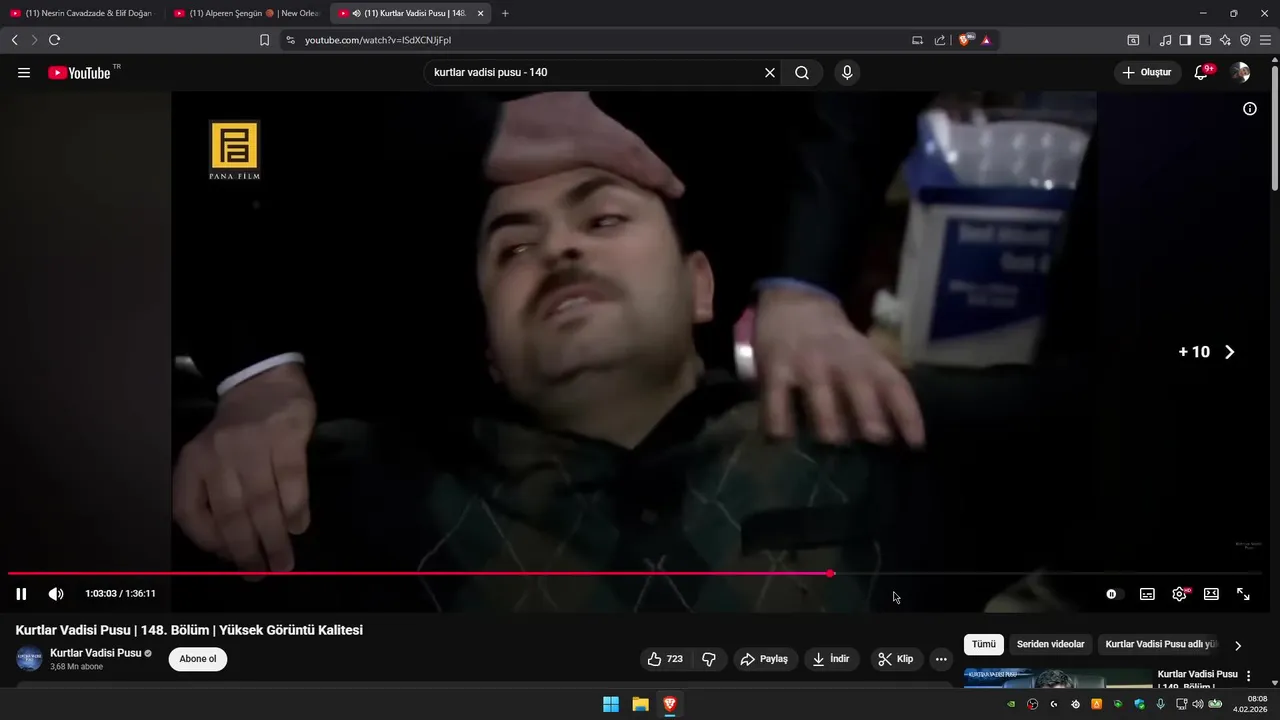Focus the YouTube search box
This screenshot has width=1280, height=720.
point(596,73)
